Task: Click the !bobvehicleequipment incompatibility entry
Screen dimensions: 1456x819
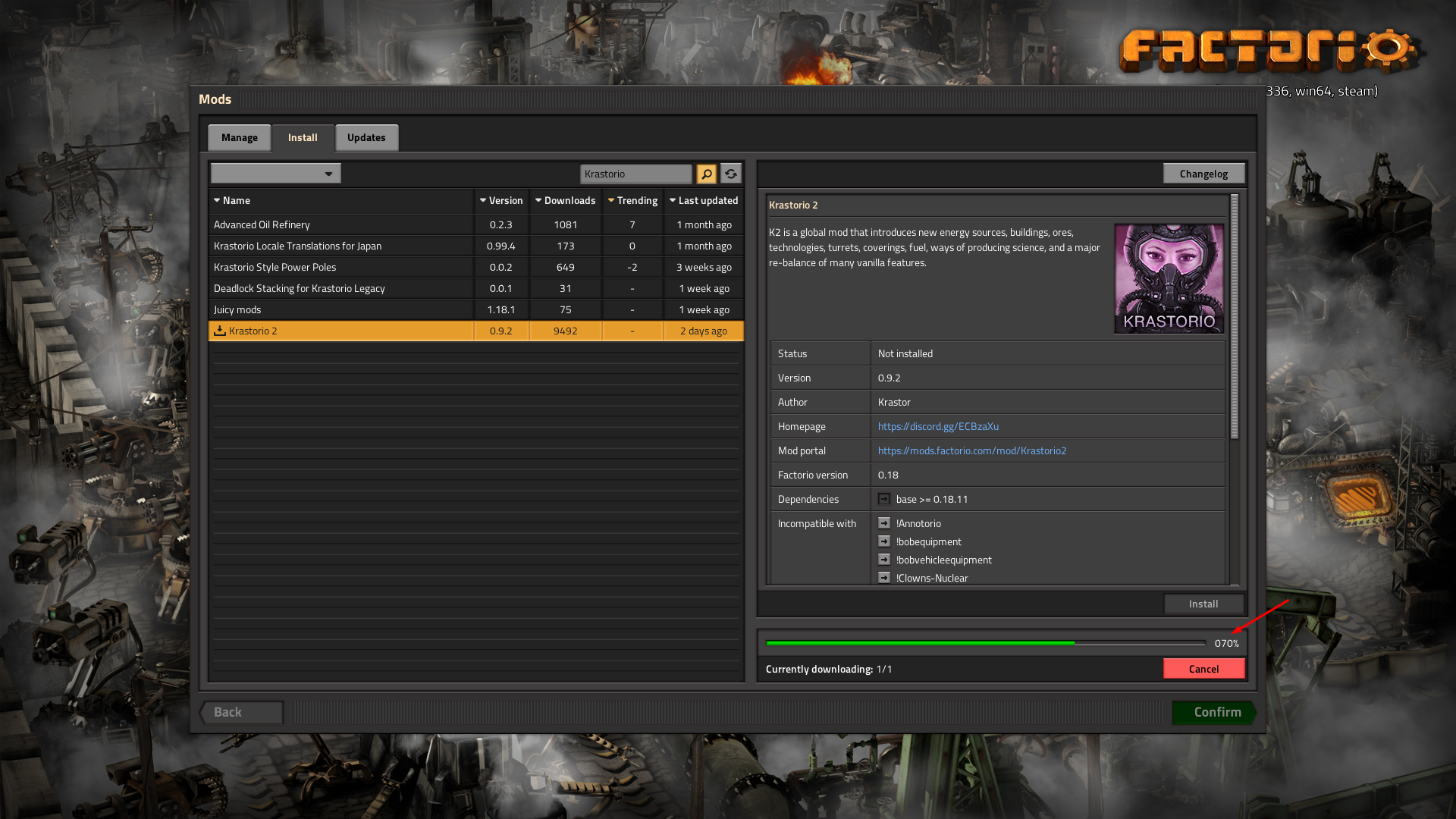Action: [x=943, y=560]
